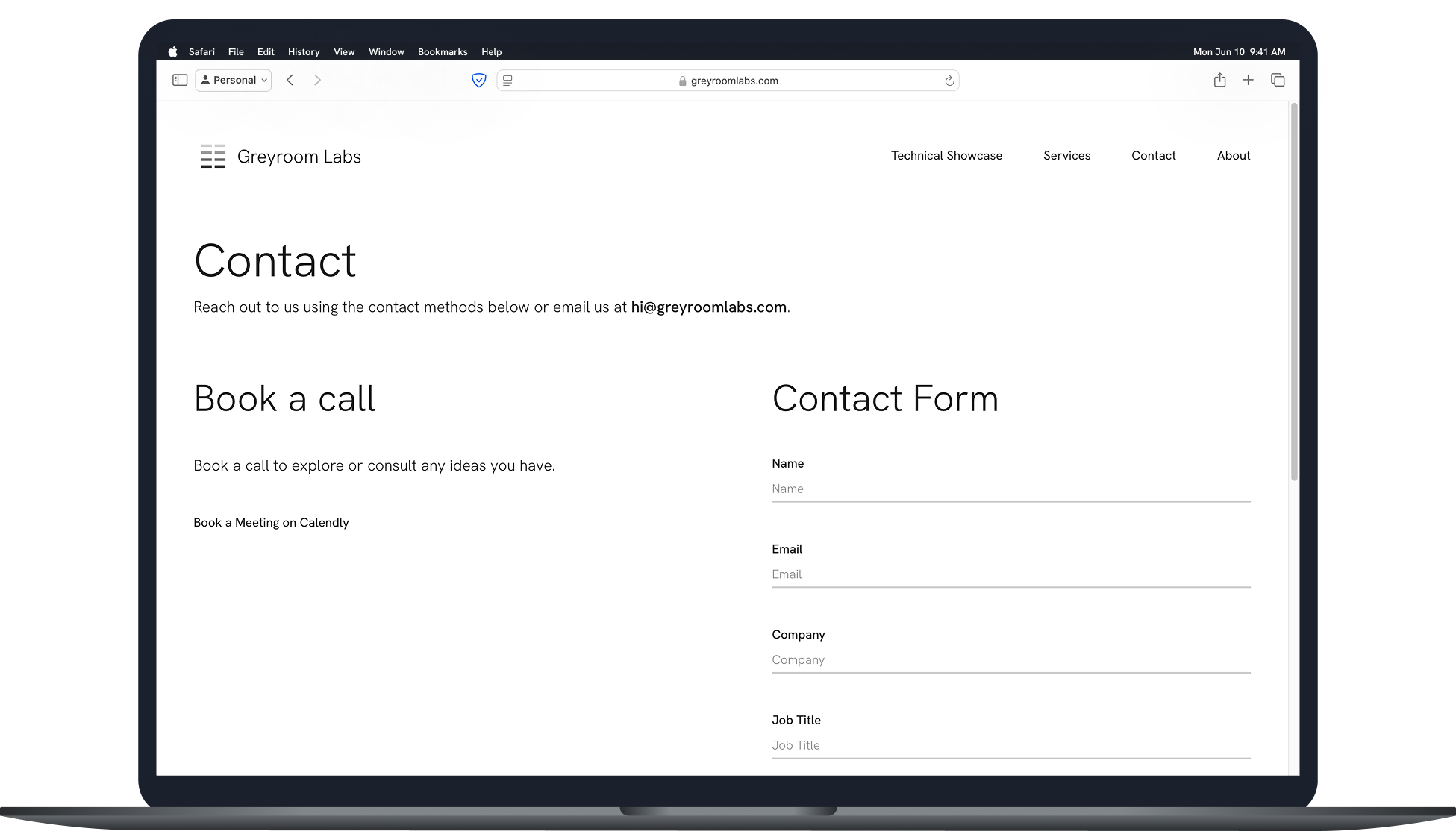Open the Services nav link
This screenshot has height=831, width=1456.
coord(1066,155)
